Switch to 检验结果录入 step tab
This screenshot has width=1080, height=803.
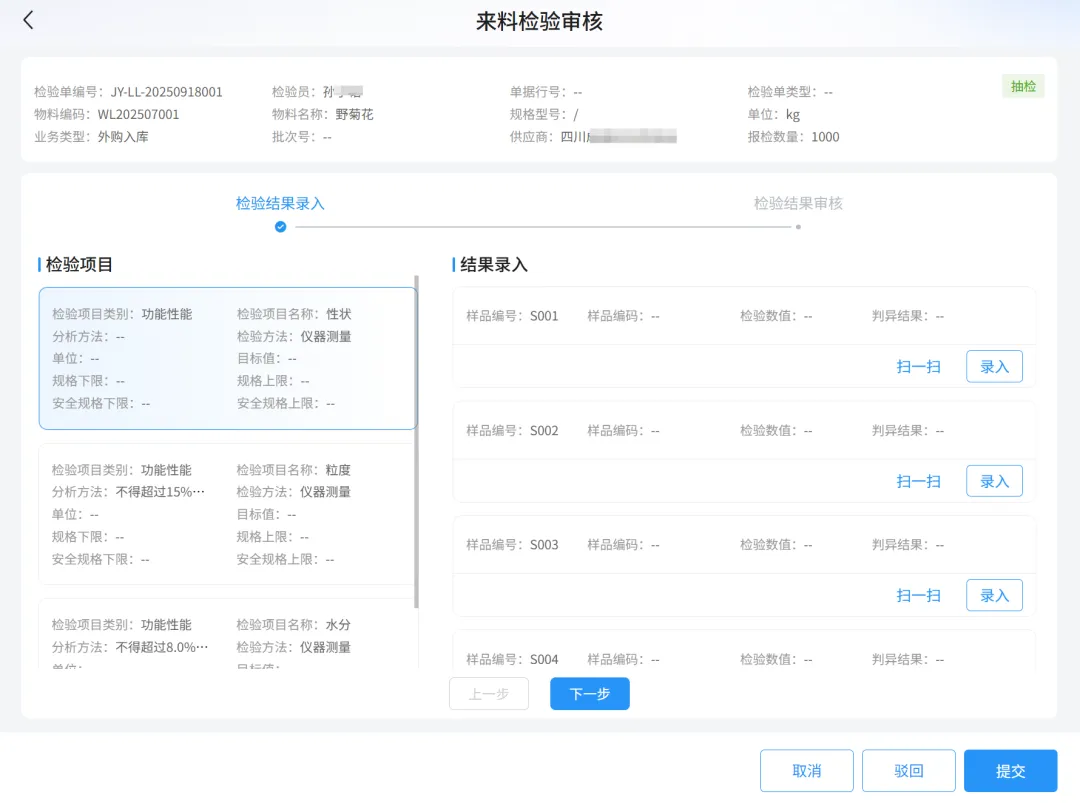[x=280, y=203]
